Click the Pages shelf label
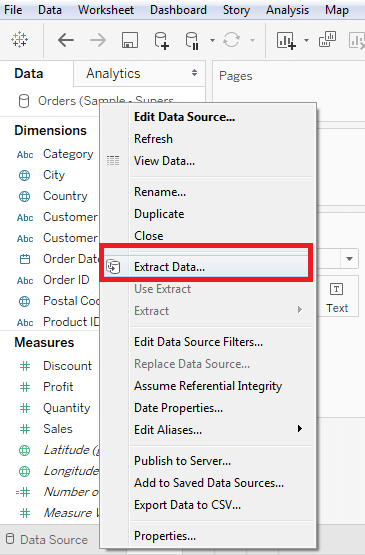The height and width of the screenshot is (555, 365). pos(236,76)
